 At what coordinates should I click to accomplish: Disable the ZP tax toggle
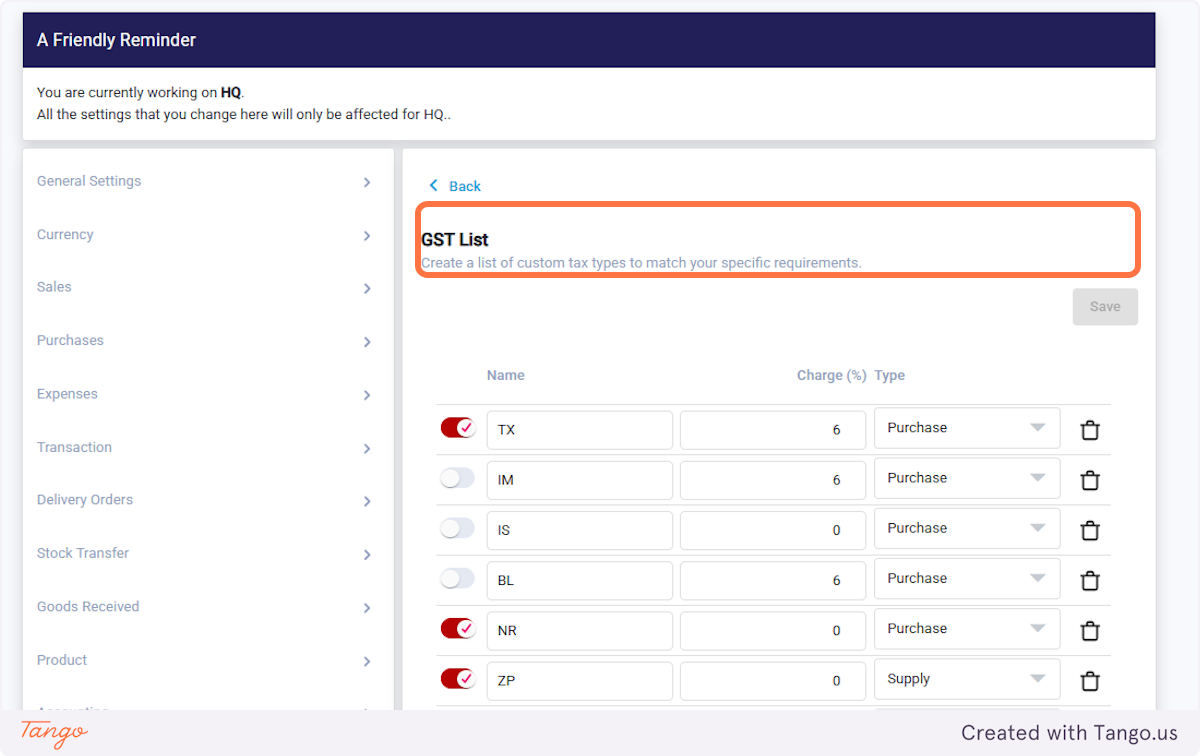(458, 679)
